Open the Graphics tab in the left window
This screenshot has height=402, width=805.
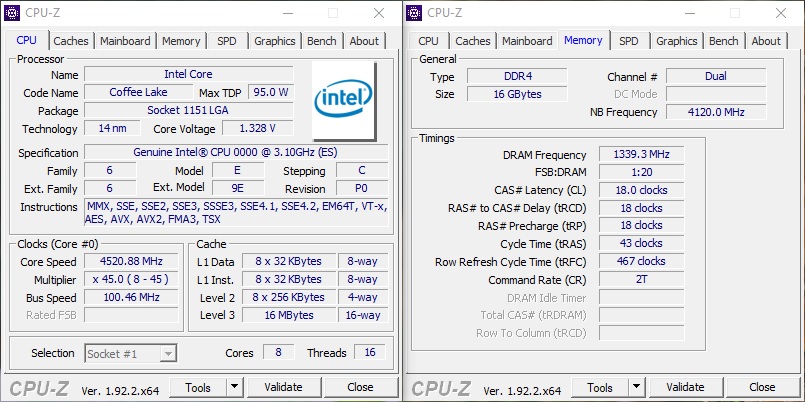click(275, 41)
